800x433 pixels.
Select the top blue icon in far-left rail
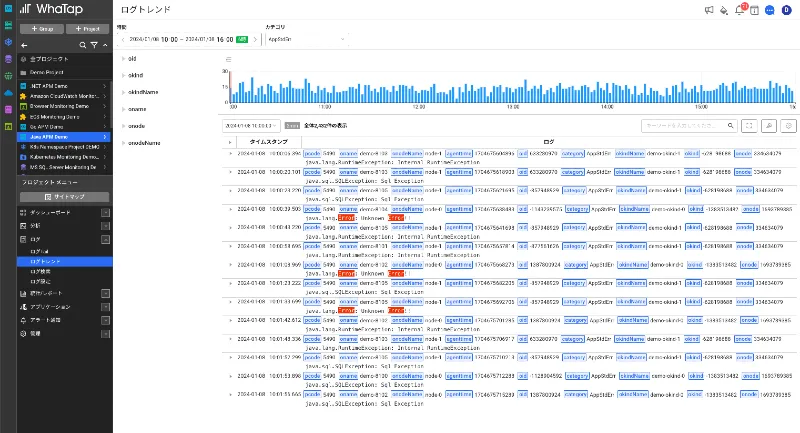[8, 8]
